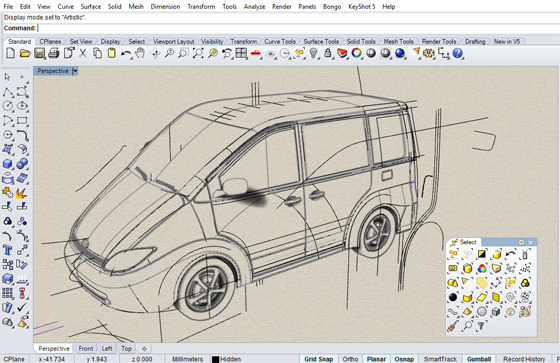
Task: Click the Cut scissors icon
Action: (82, 54)
